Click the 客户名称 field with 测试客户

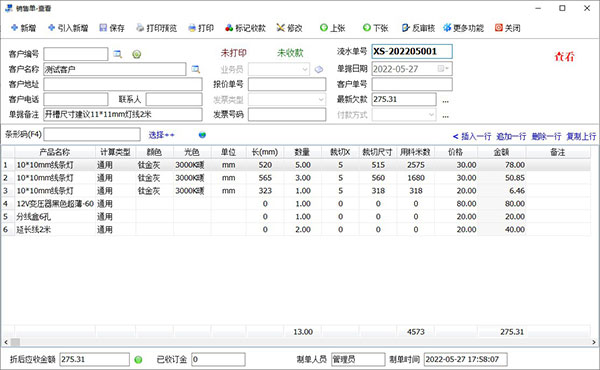[115, 69]
